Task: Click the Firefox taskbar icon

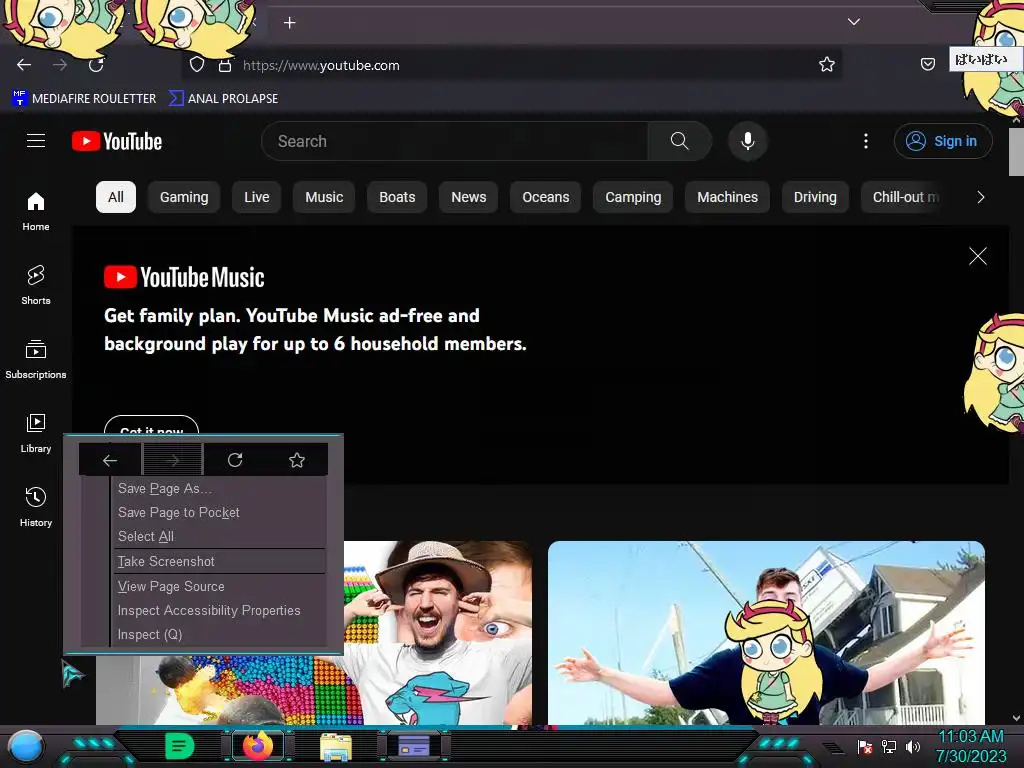Action: click(258, 746)
